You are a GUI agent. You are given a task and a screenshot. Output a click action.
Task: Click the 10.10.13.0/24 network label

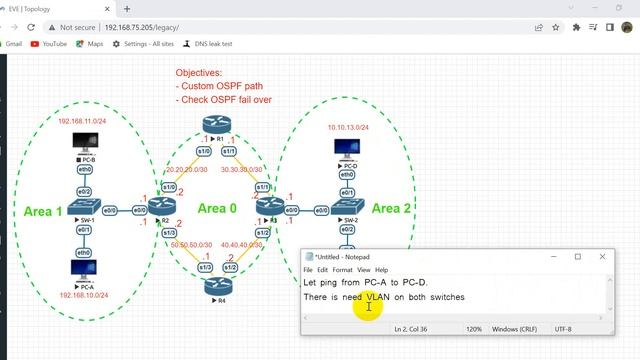(x=348, y=127)
